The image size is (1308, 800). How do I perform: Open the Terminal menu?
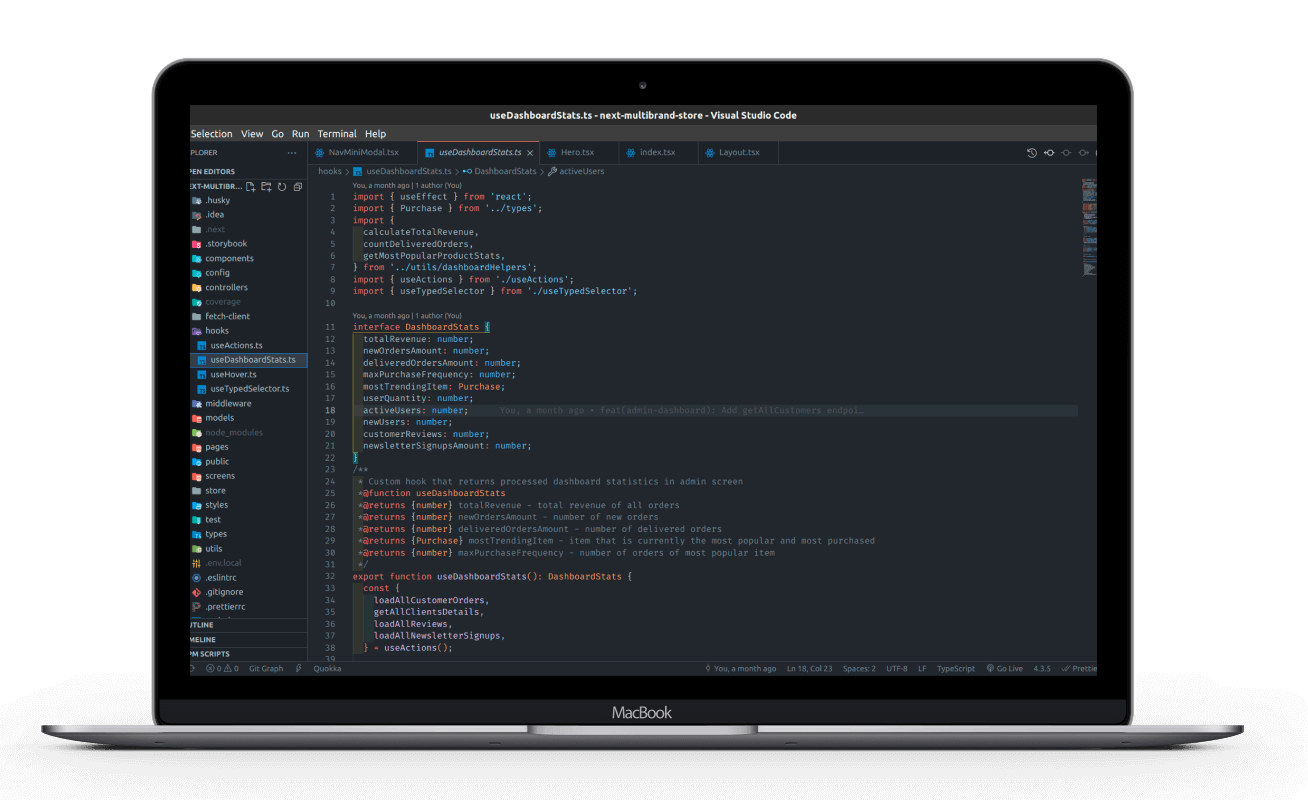[337, 133]
